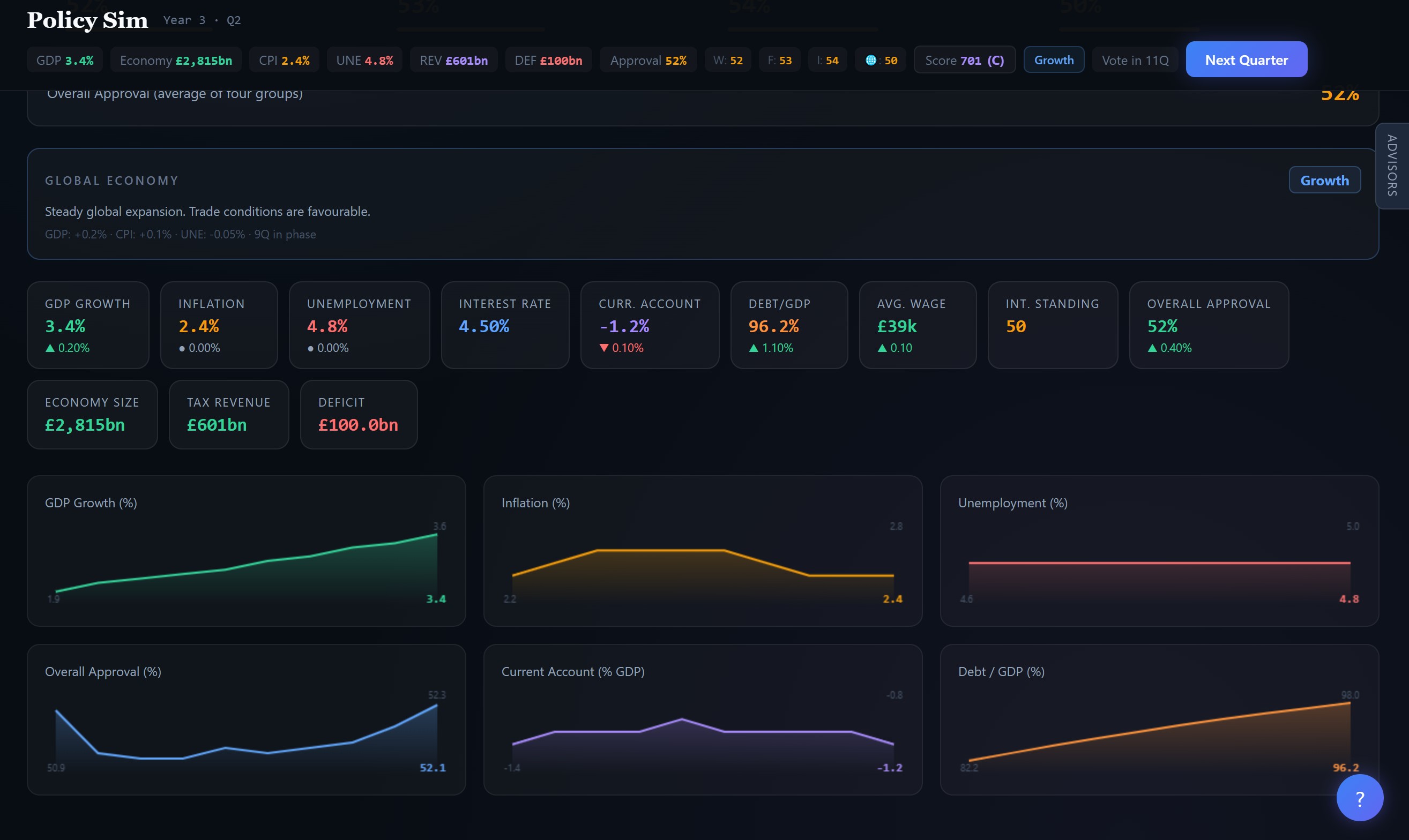The image size is (1409, 840).
Task: Click the Deficit £100.0bn card
Action: [359, 414]
